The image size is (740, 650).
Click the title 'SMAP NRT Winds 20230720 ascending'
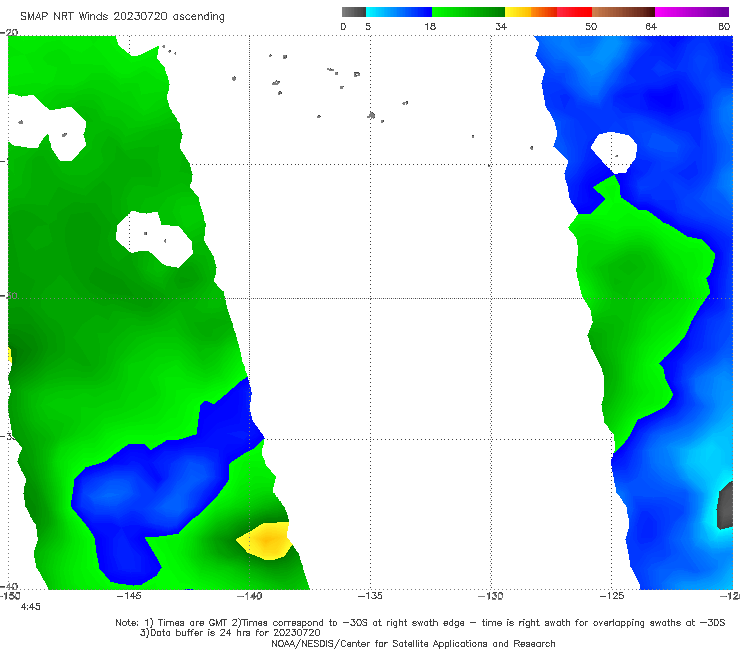pos(122,17)
